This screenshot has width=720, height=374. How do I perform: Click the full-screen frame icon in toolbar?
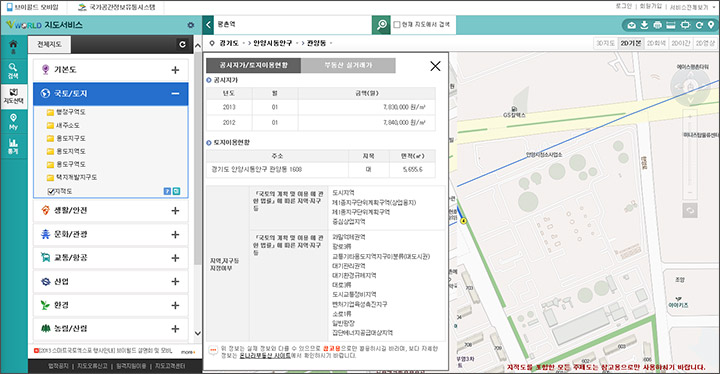coord(685,25)
